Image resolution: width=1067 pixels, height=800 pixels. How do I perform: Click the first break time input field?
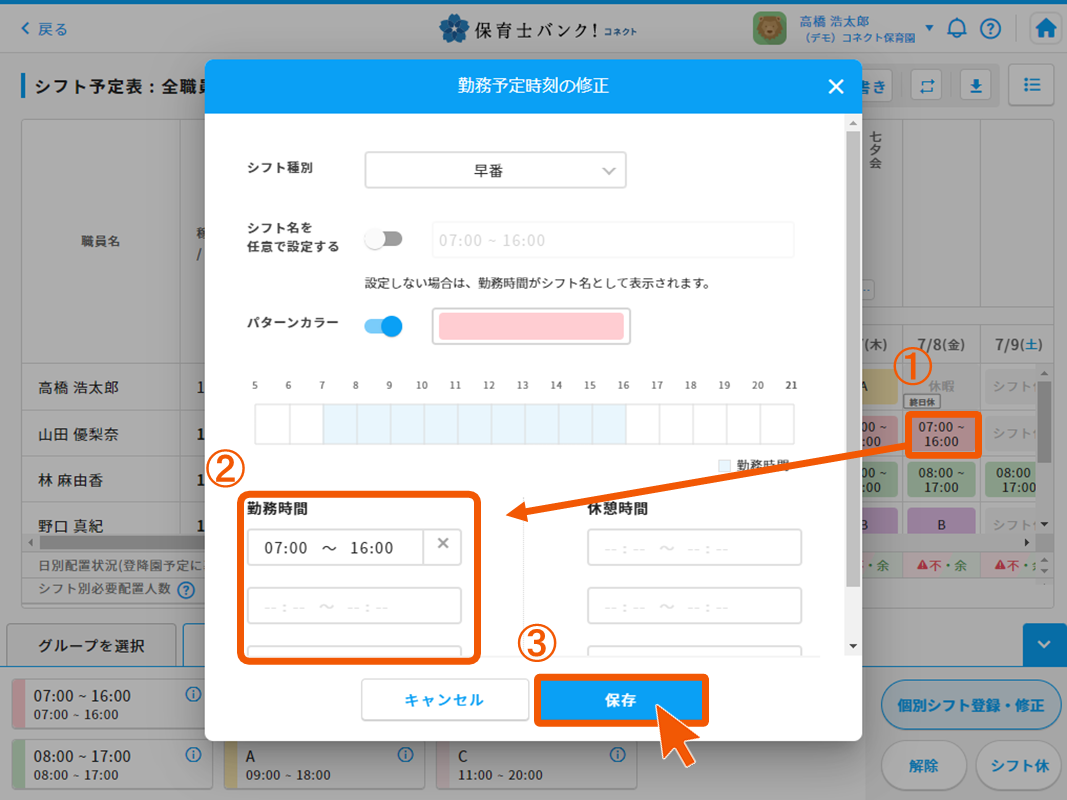click(694, 548)
